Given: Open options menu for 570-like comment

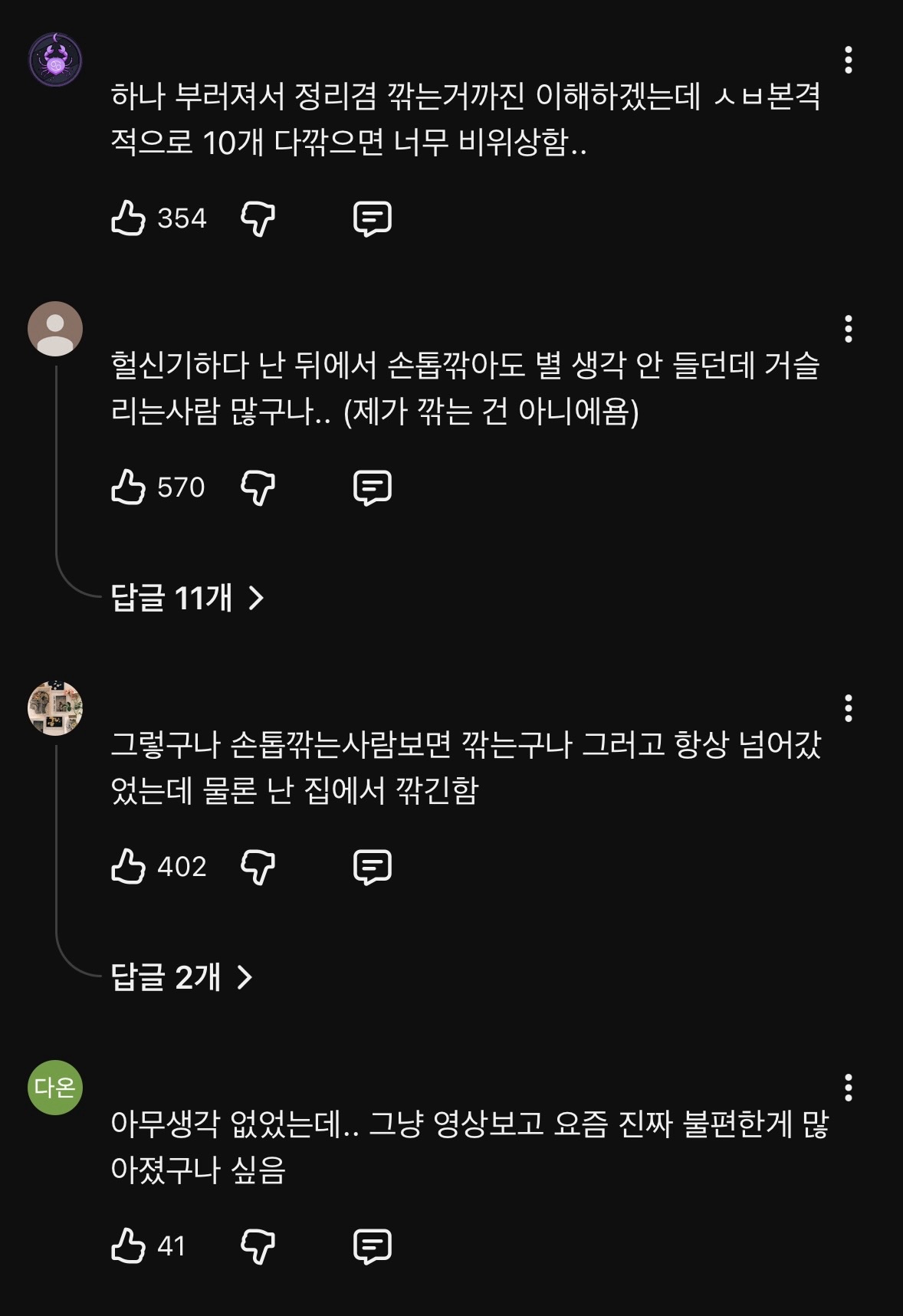Looking at the screenshot, I should pos(848,329).
